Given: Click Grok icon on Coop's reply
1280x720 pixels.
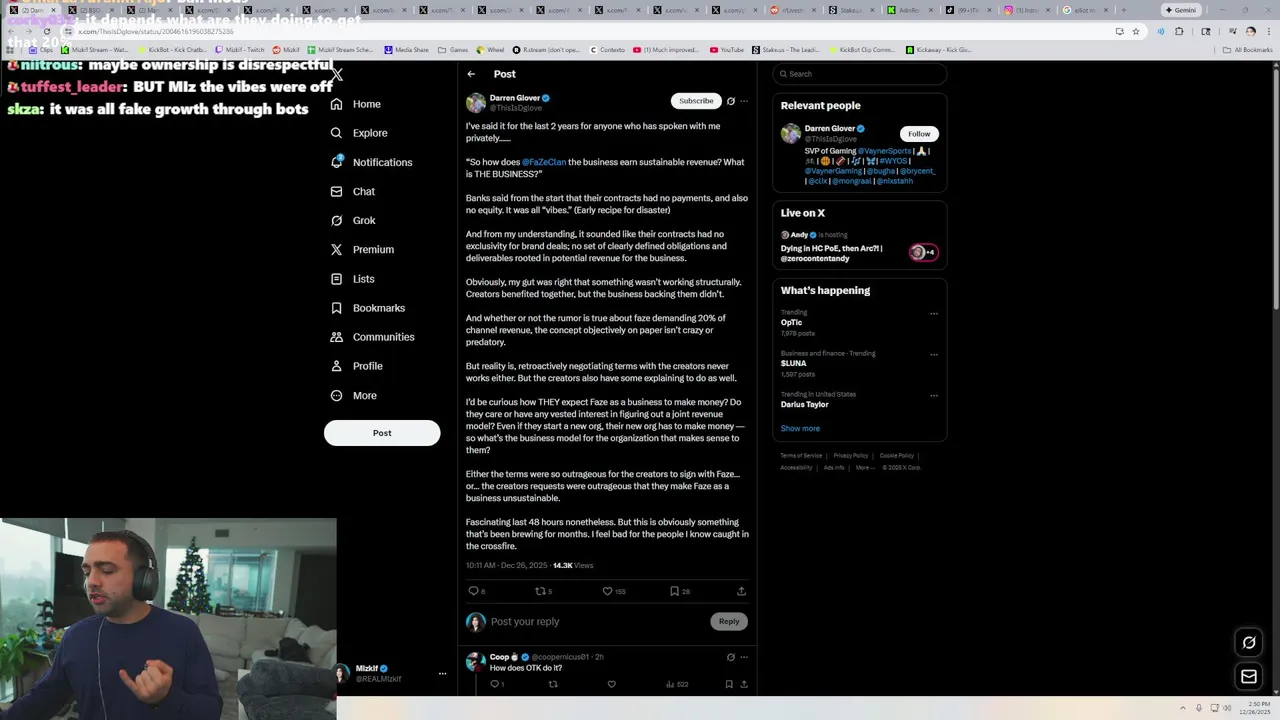Looking at the screenshot, I should pyautogui.click(x=731, y=657).
